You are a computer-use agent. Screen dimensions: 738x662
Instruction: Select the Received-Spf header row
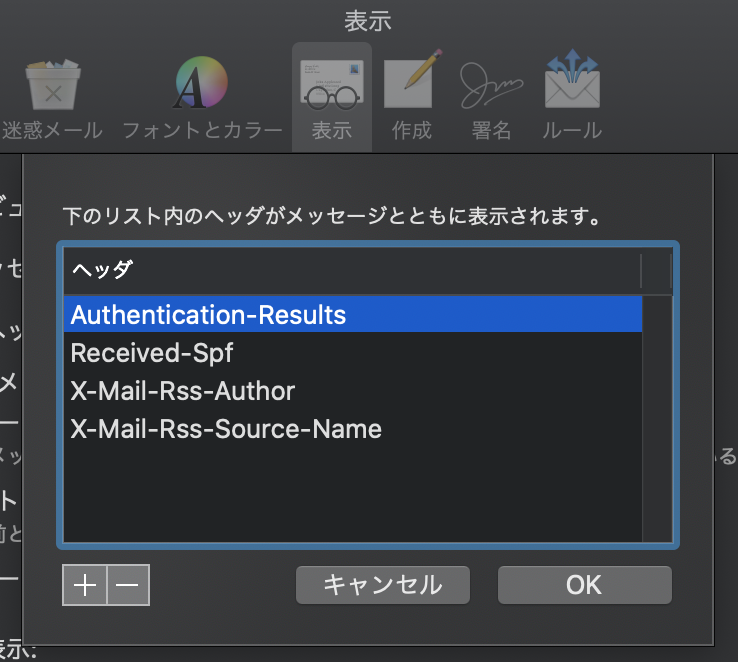[353, 352]
